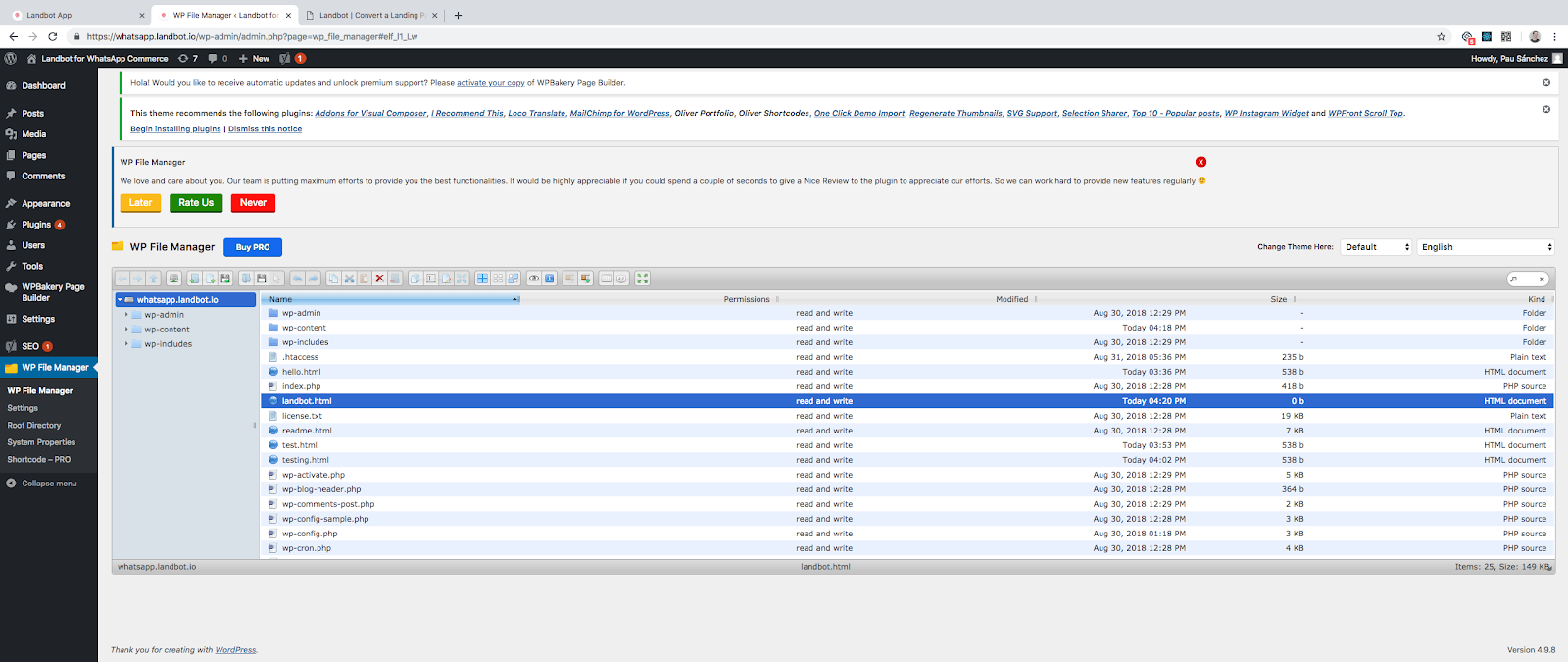Click the undo arrow in file toolbar

point(297,279)
